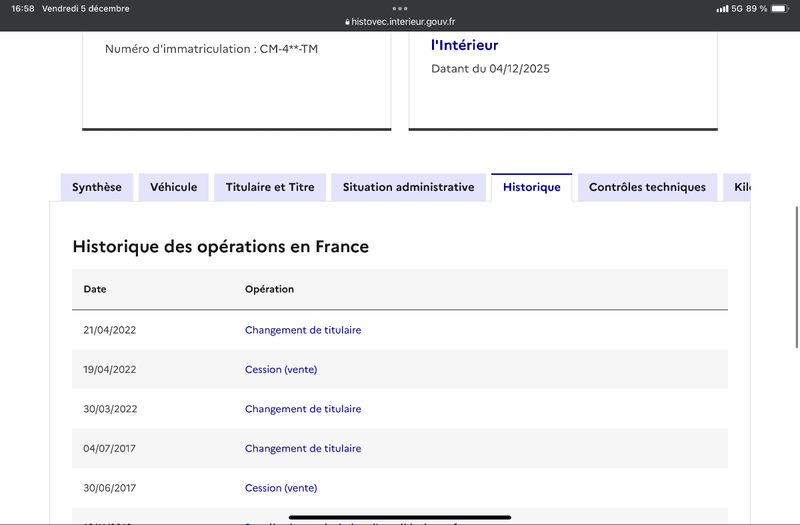Switch to the Synthèse tab
This screenshot has width=800, height=525.
click(97, 187)
